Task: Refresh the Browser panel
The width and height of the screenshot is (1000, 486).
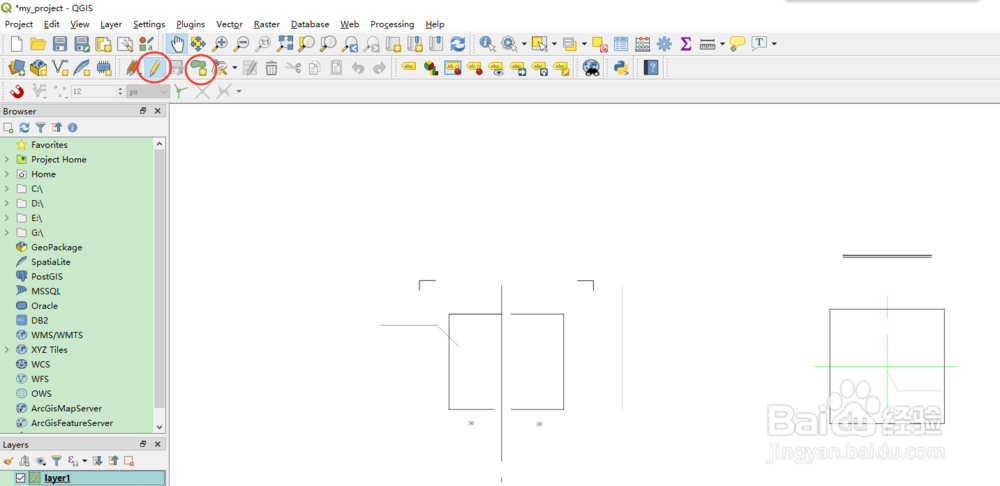Action: 24,128
